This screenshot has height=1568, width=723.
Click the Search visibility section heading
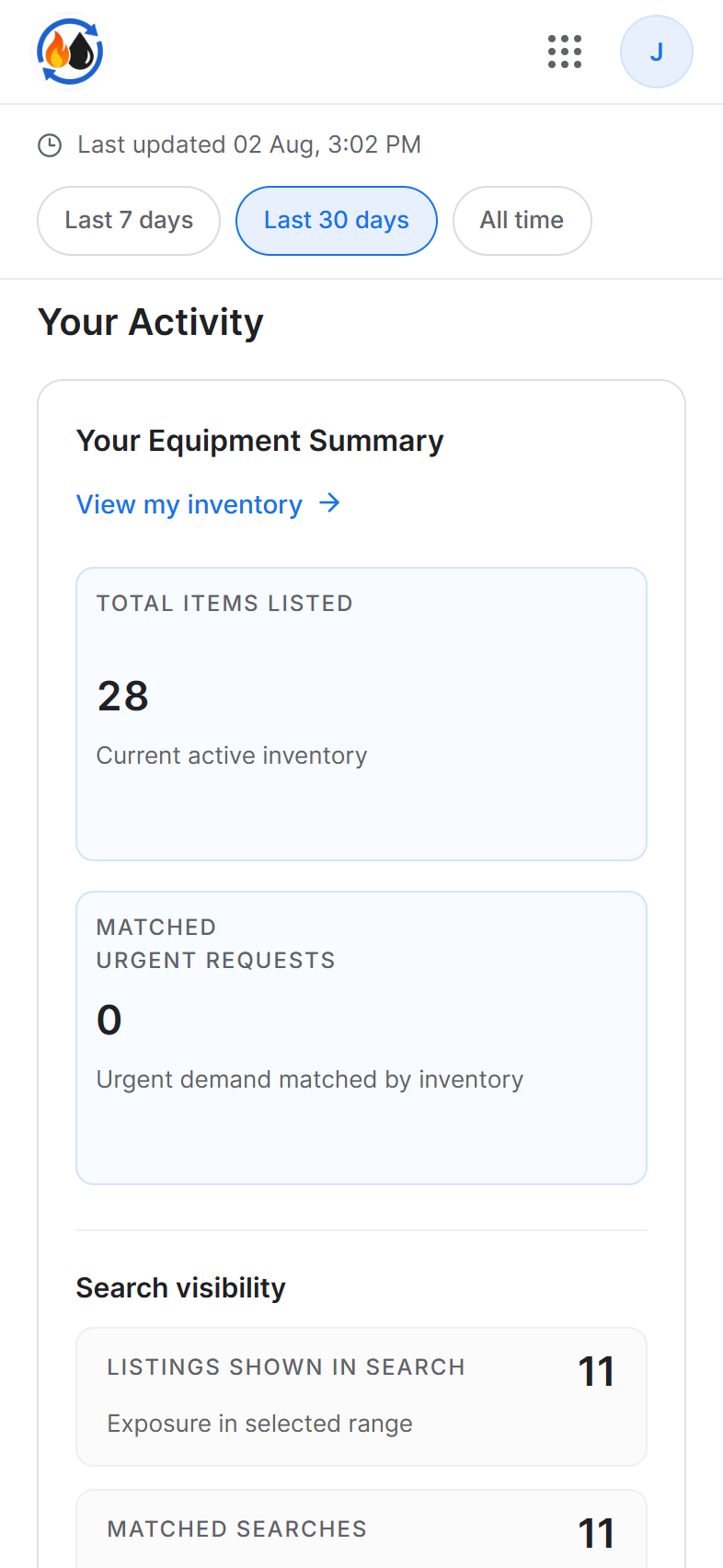[x=181, y=1287]
